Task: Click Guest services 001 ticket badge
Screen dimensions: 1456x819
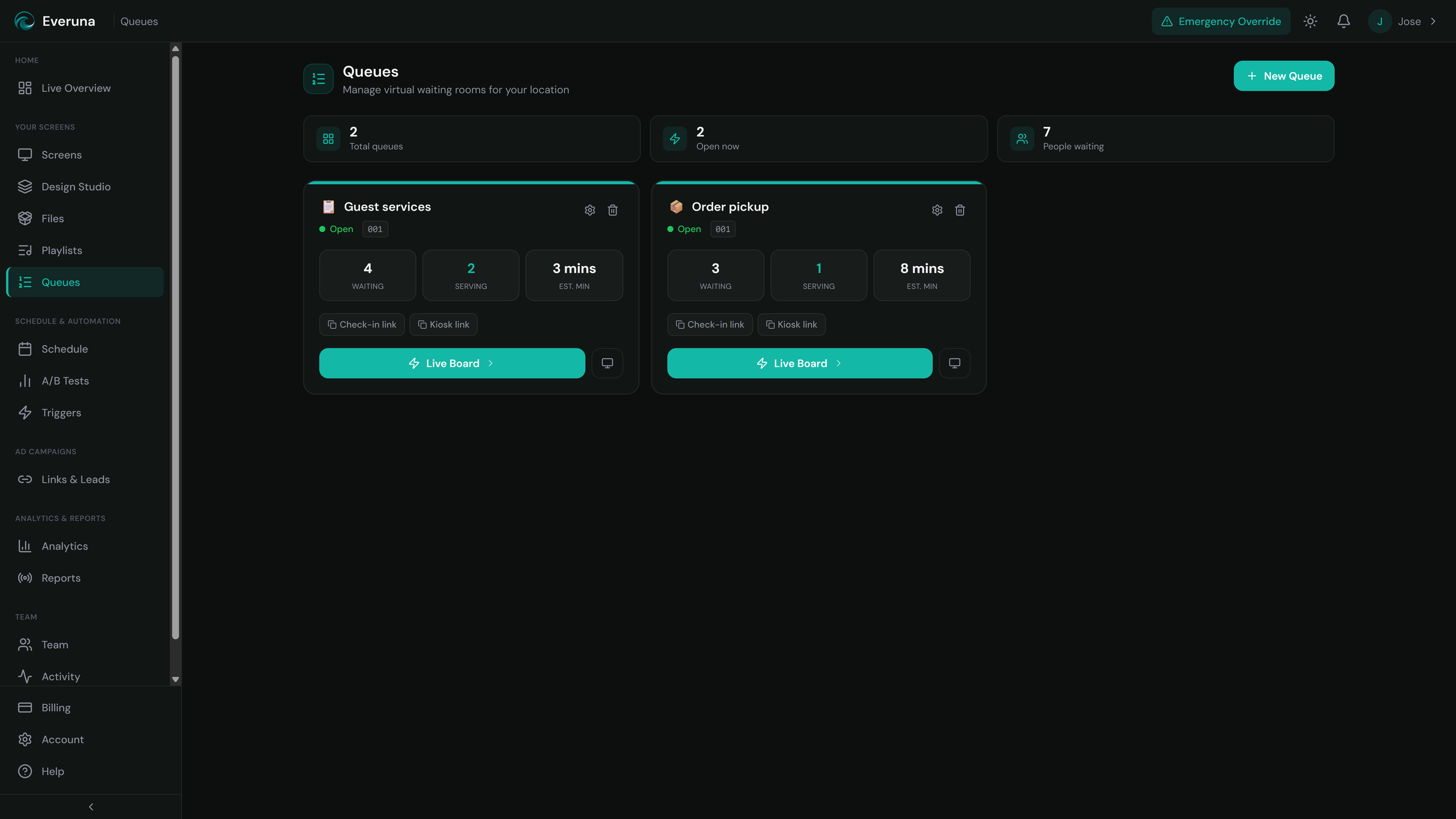Action: click(x=375, y=229)
